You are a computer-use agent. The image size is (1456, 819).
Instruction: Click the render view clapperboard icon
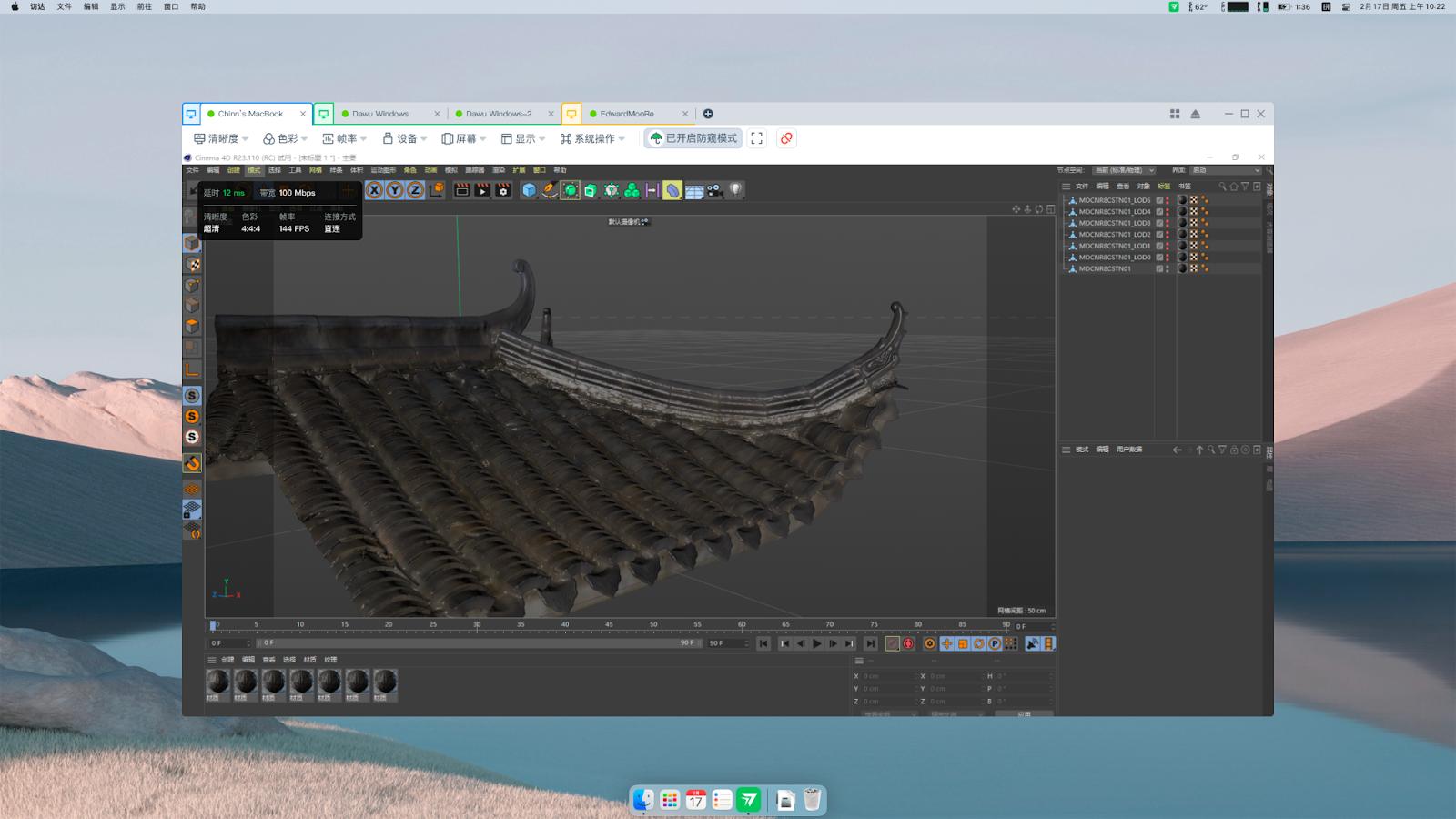[461, 190]
